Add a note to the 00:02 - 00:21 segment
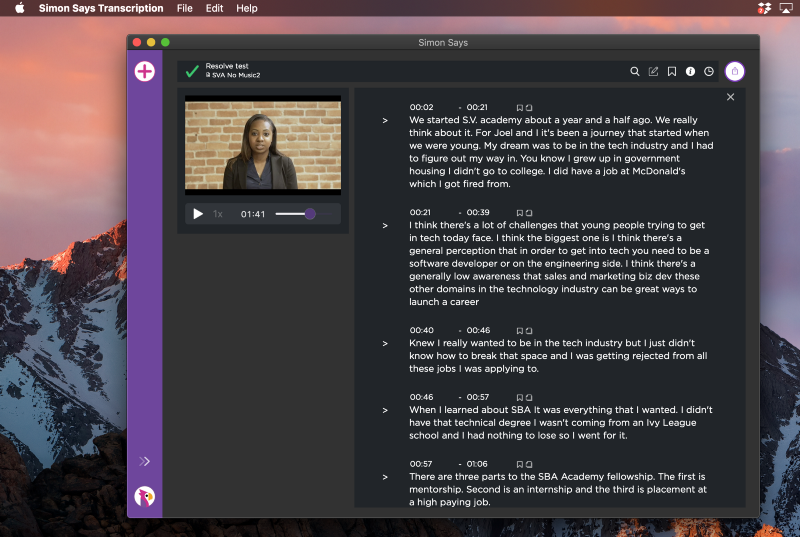 coord(529,108)
